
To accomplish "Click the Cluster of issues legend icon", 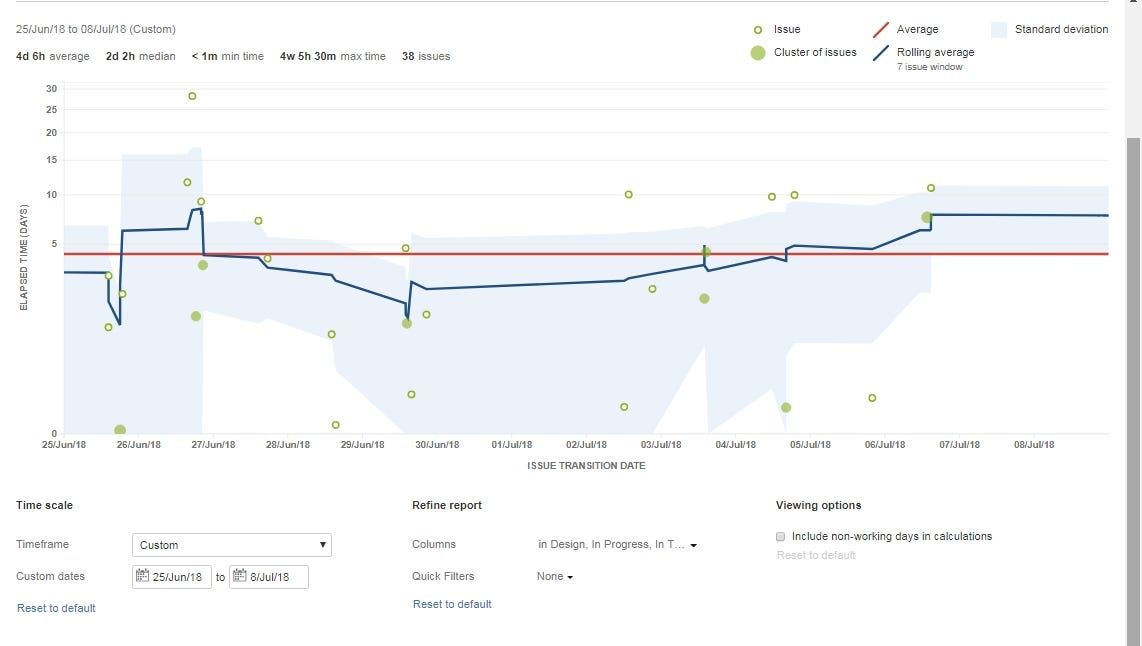I will pyautogui.click(x=758, y=52).
